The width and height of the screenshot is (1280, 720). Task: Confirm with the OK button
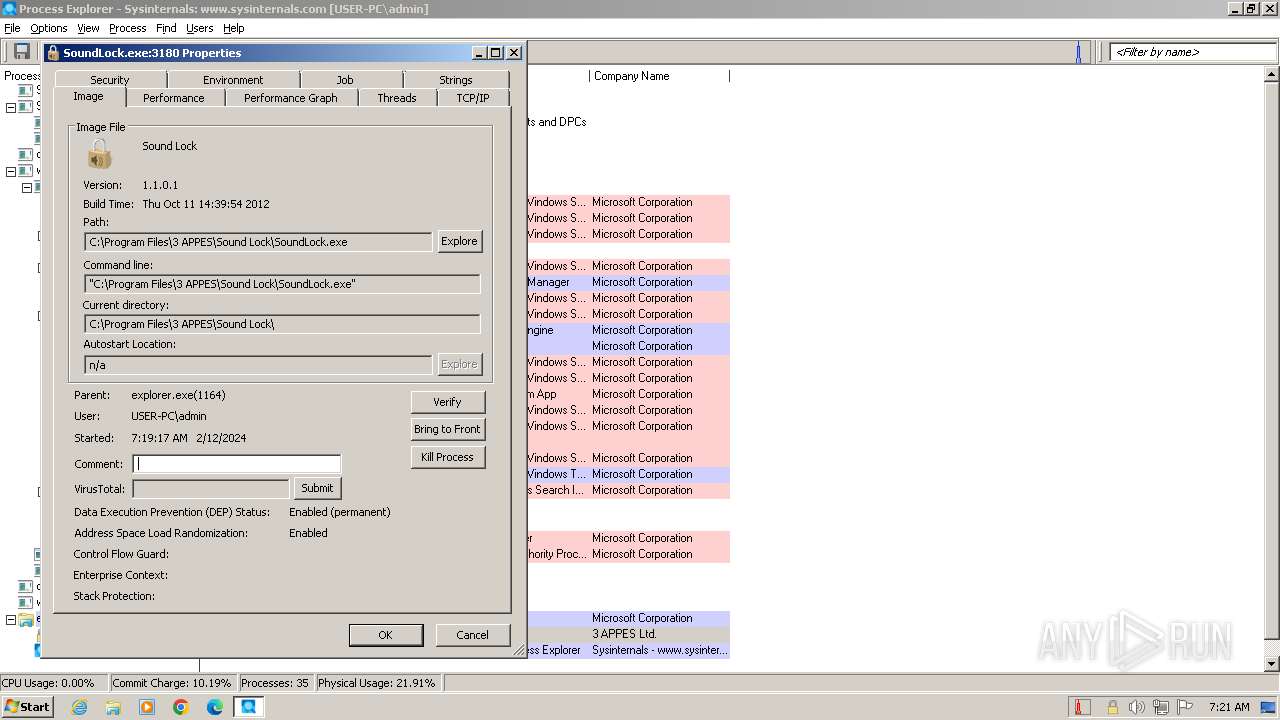[x=385, y=635]
